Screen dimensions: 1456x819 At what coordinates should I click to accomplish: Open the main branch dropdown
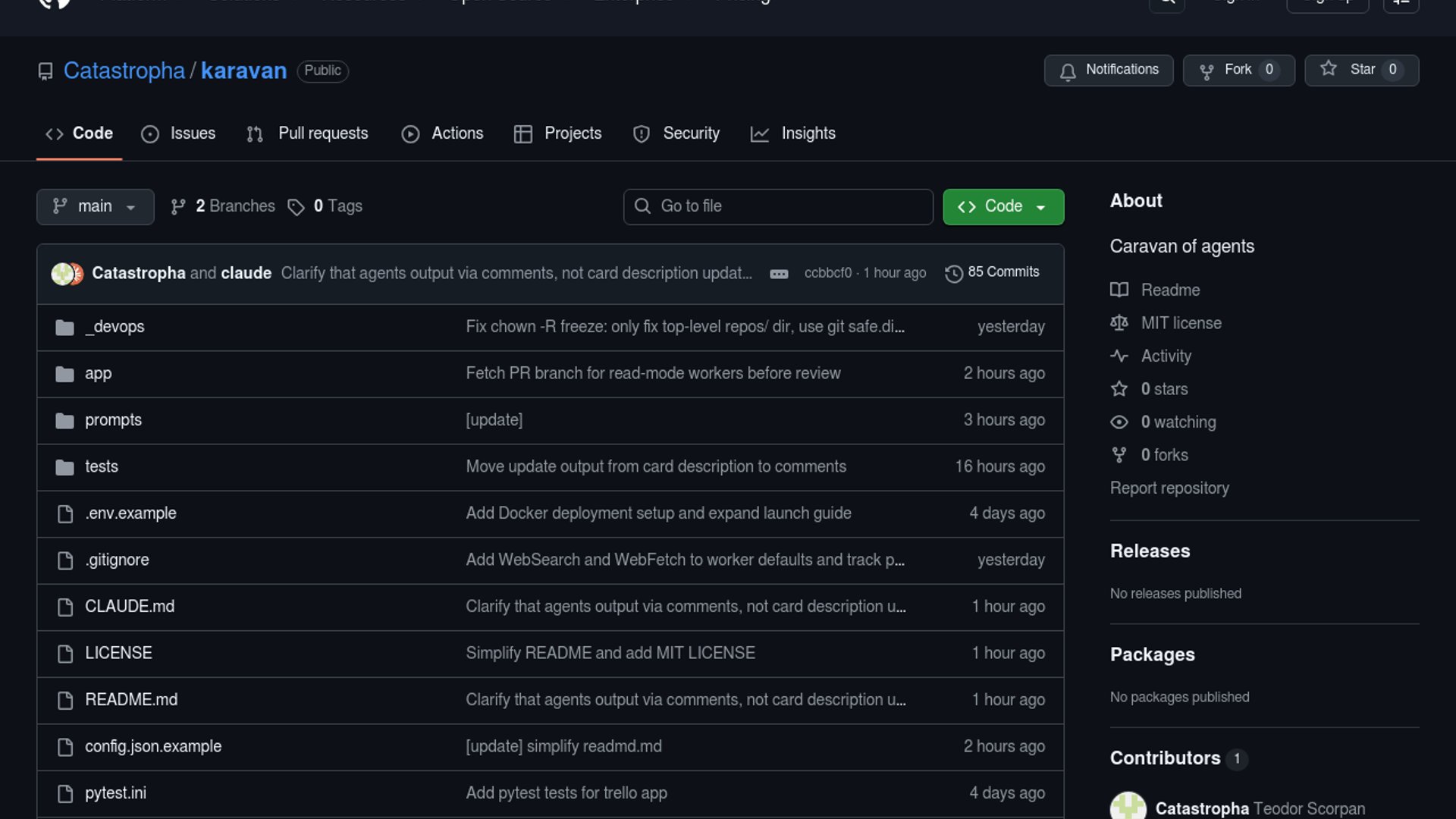click(95, 206)
